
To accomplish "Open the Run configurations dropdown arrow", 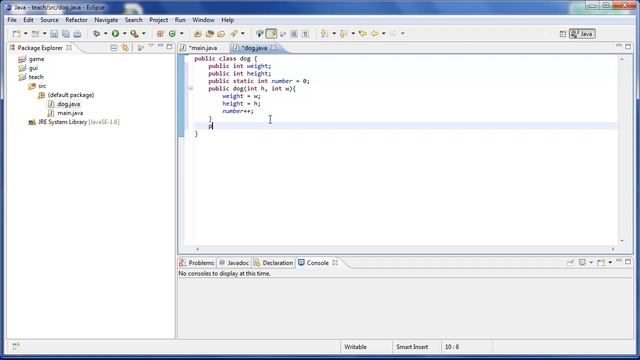I will click(124, 34).
